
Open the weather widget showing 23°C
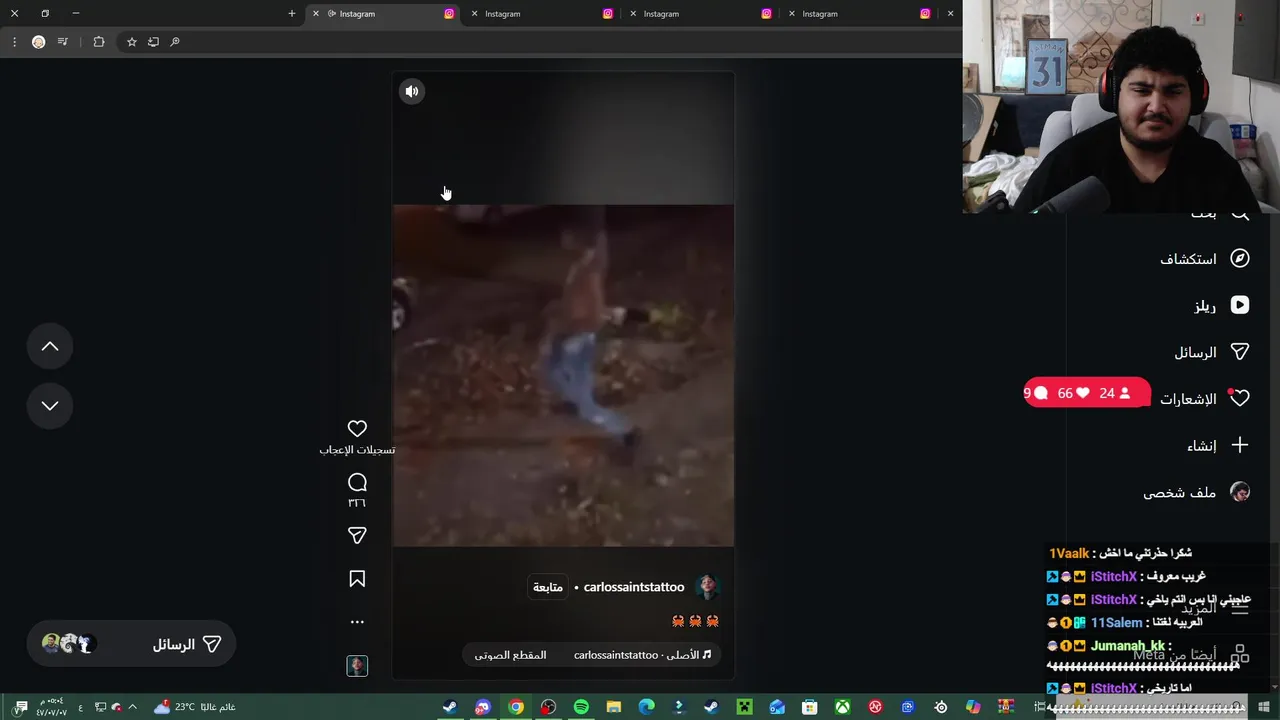(x=195, y=707)
